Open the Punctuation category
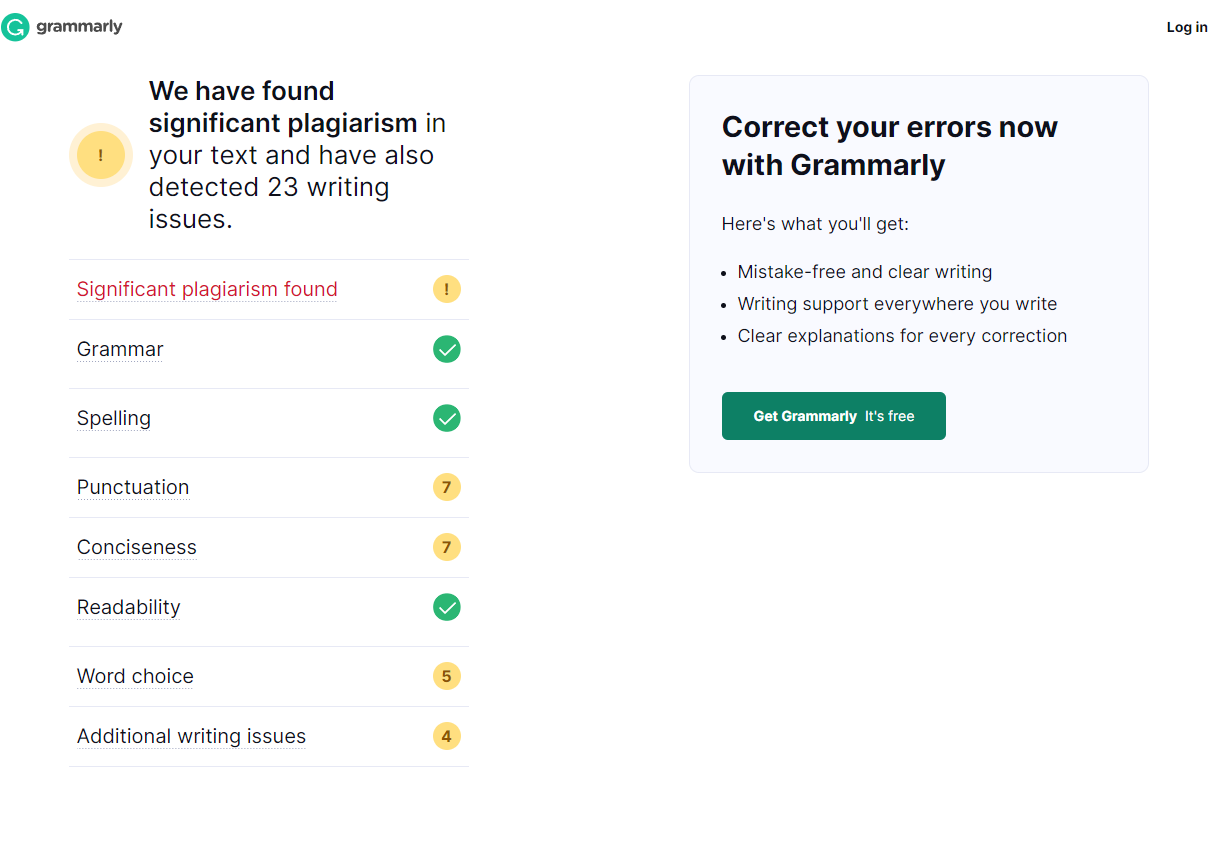1215x856 pixels. click(x=133, y=487)
